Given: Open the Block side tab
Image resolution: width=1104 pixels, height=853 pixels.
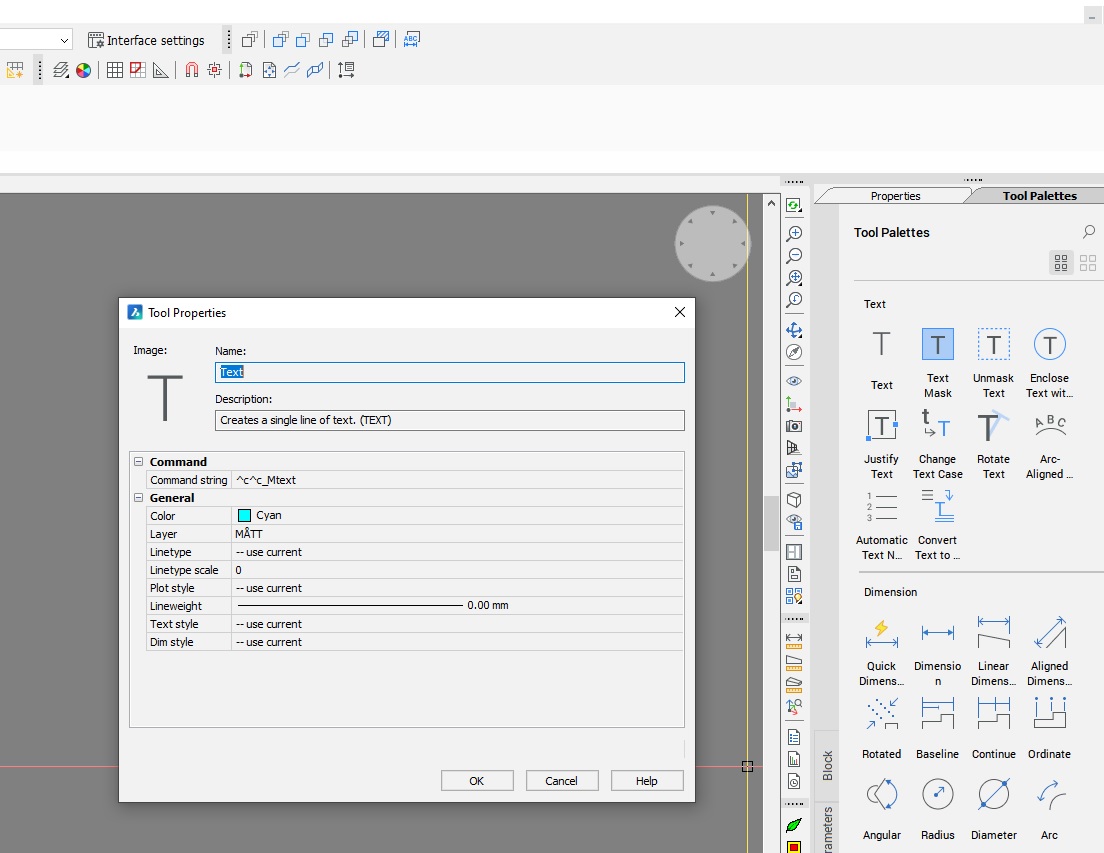Looking at the screenshot, I should coord(827,765).
